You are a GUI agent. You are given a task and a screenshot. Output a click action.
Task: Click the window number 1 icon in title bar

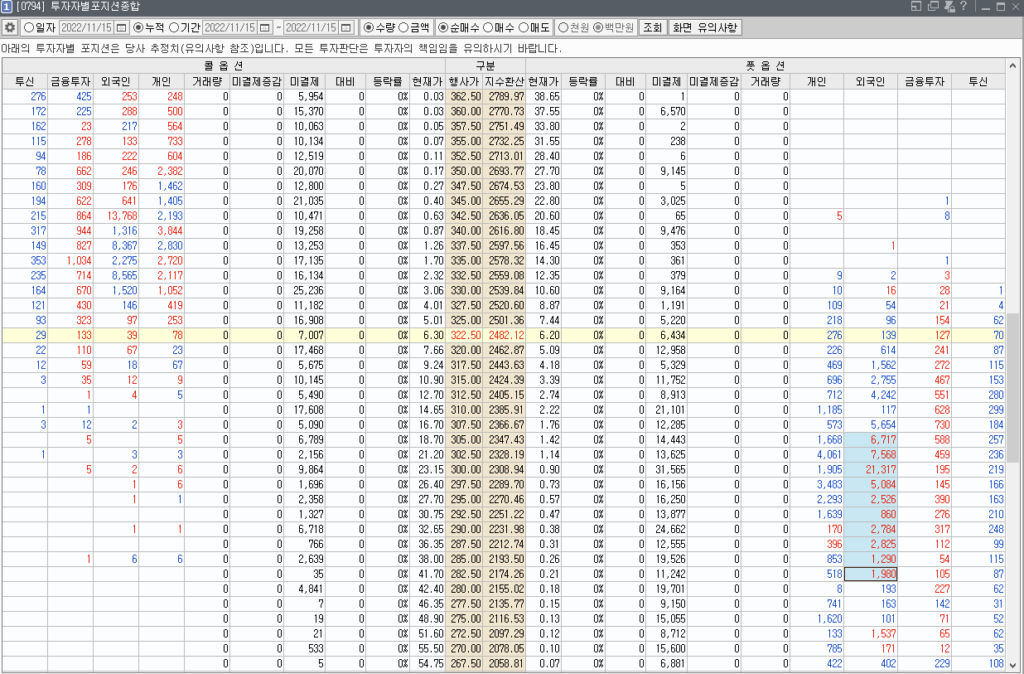tap(7, 7)
